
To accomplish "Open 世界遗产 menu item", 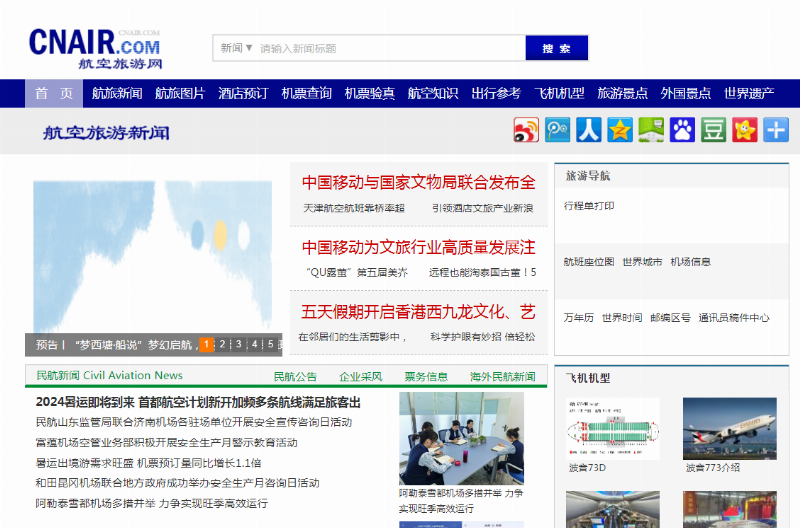I will 749,93.
